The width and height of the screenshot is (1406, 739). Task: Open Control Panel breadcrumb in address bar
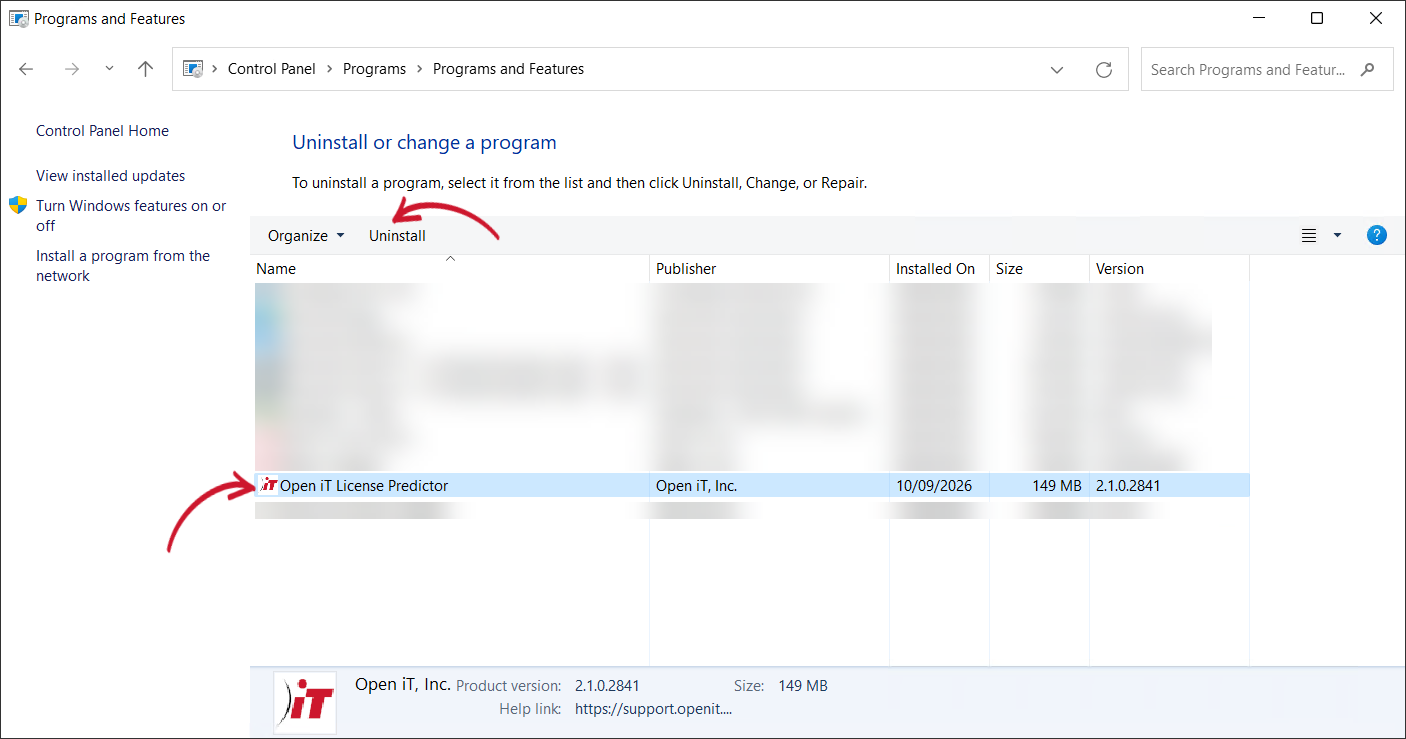(271, 69)
